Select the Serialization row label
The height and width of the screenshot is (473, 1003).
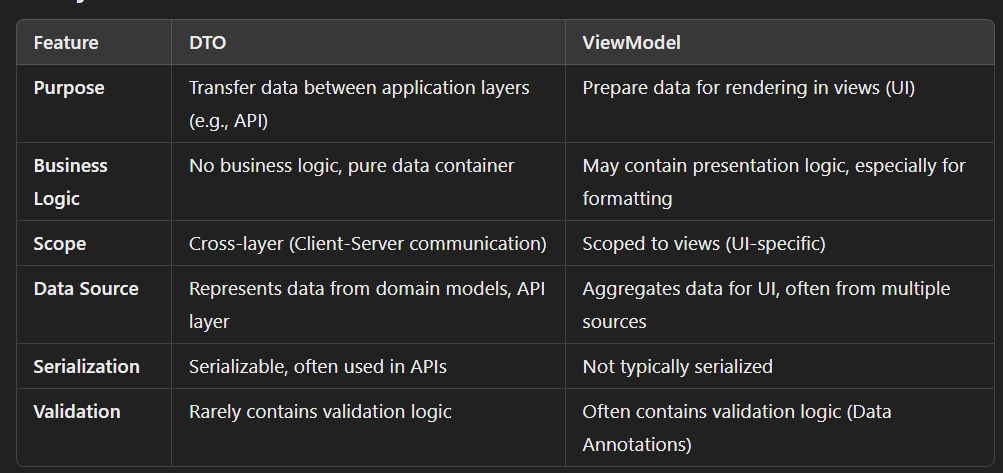86,367
